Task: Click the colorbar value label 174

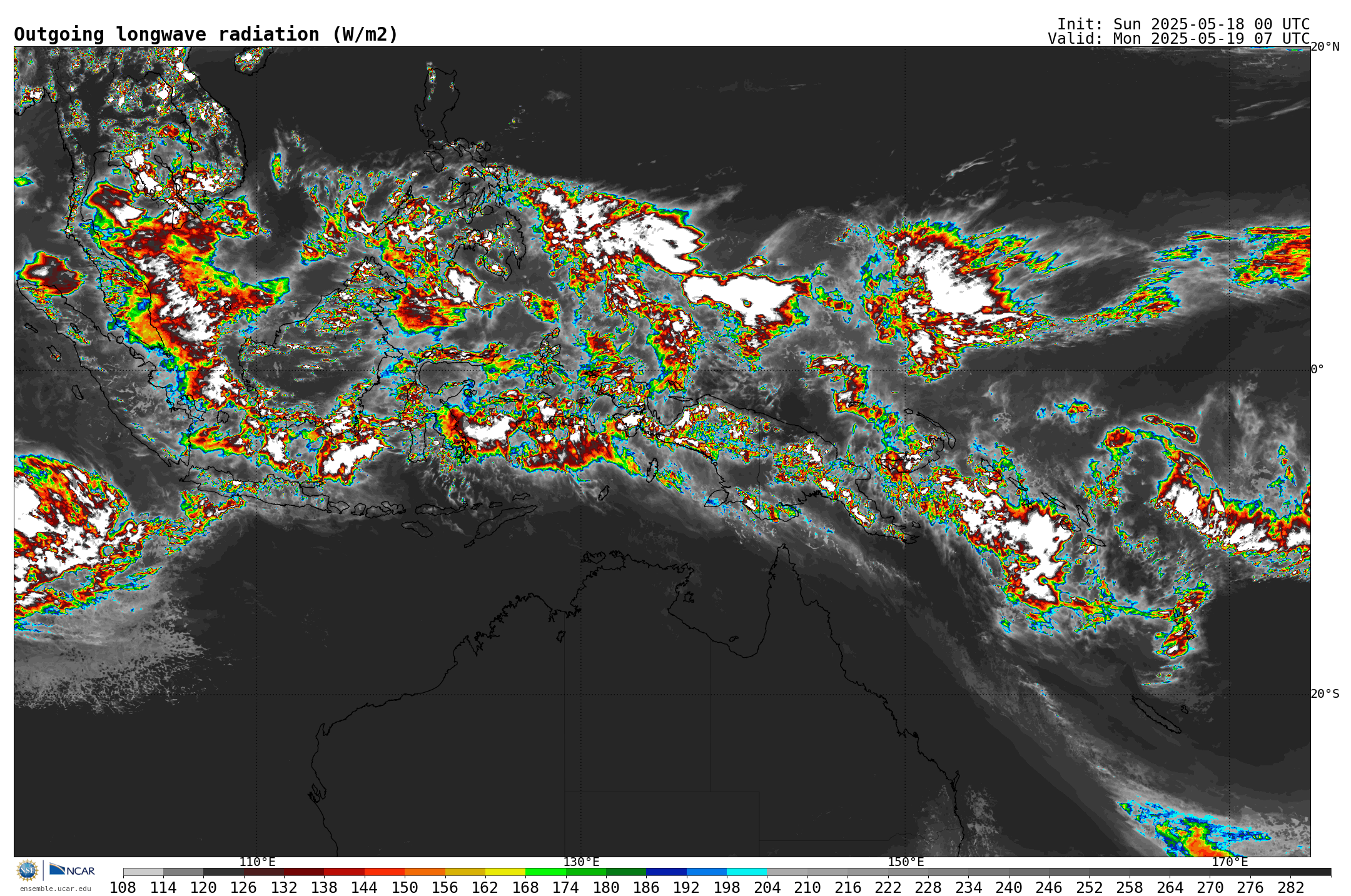Action: click(566, 887)
